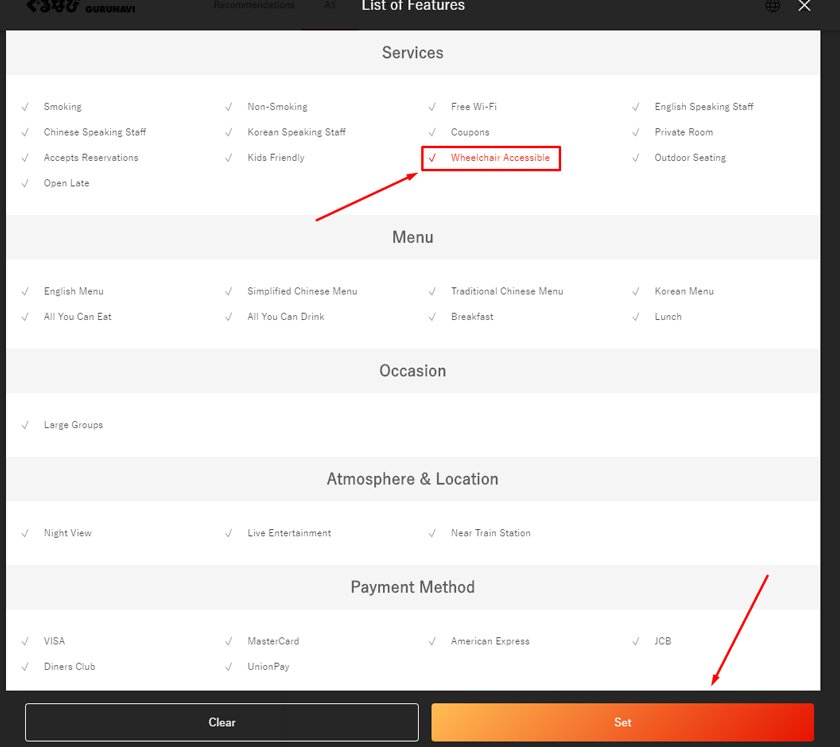The height and width of the screenshot is (747, 840).
Task: Enable Near Train Station
Action: click(480, 533)
